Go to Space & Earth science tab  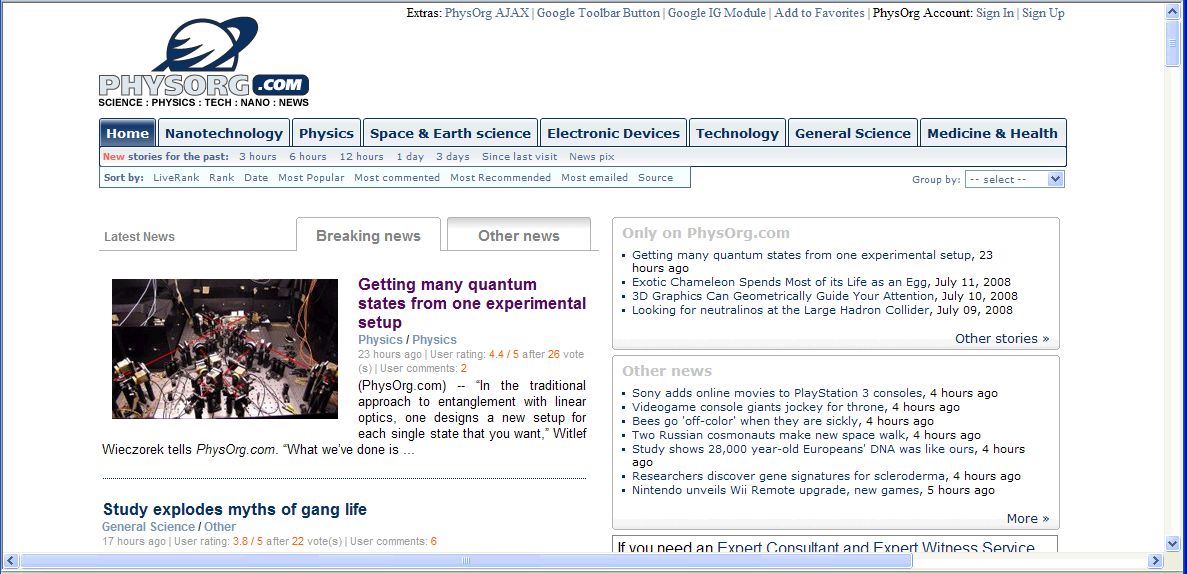tap(450, 133)
